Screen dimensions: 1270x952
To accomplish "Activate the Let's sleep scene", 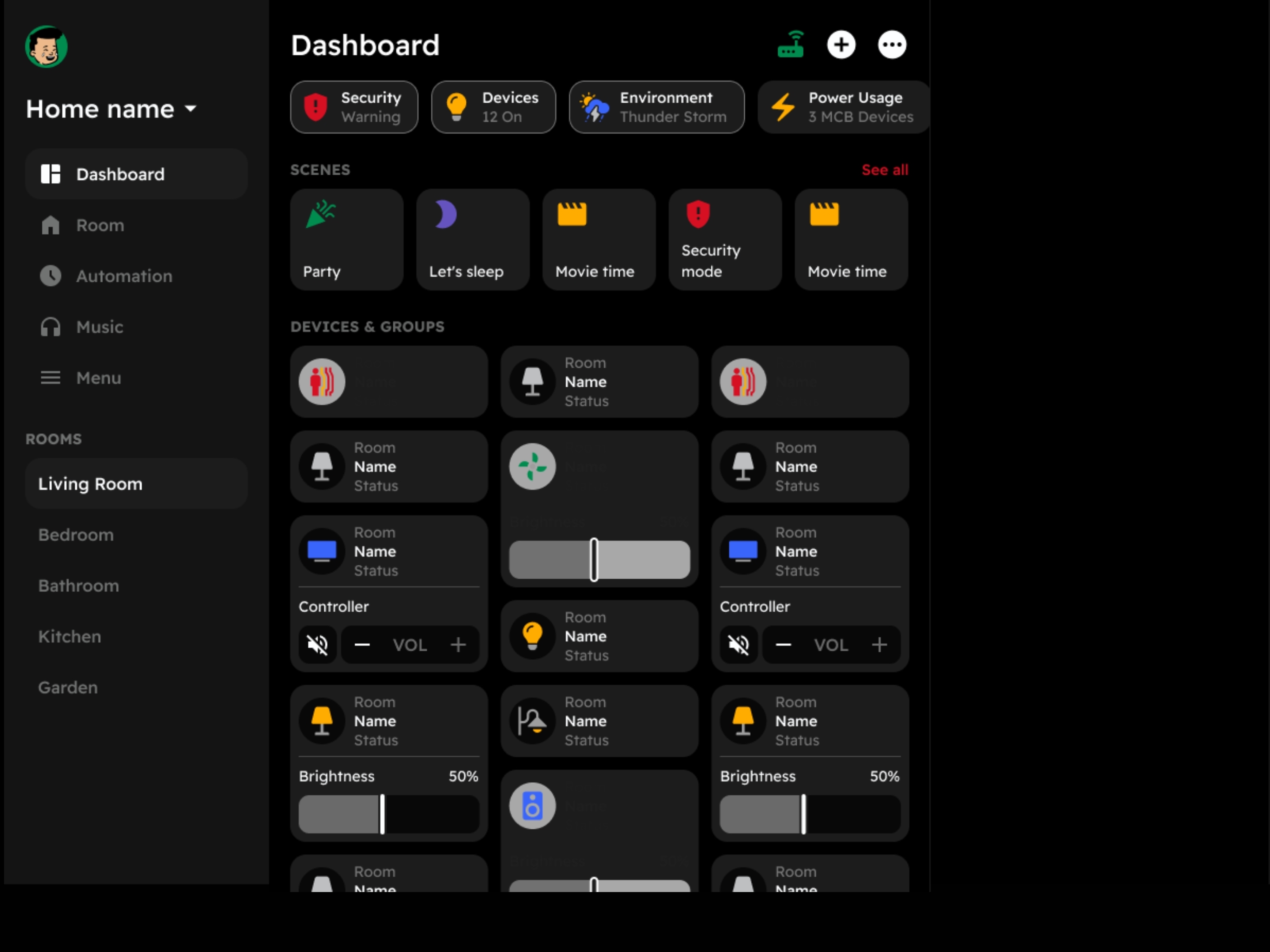I will click(x=473, y=239).
